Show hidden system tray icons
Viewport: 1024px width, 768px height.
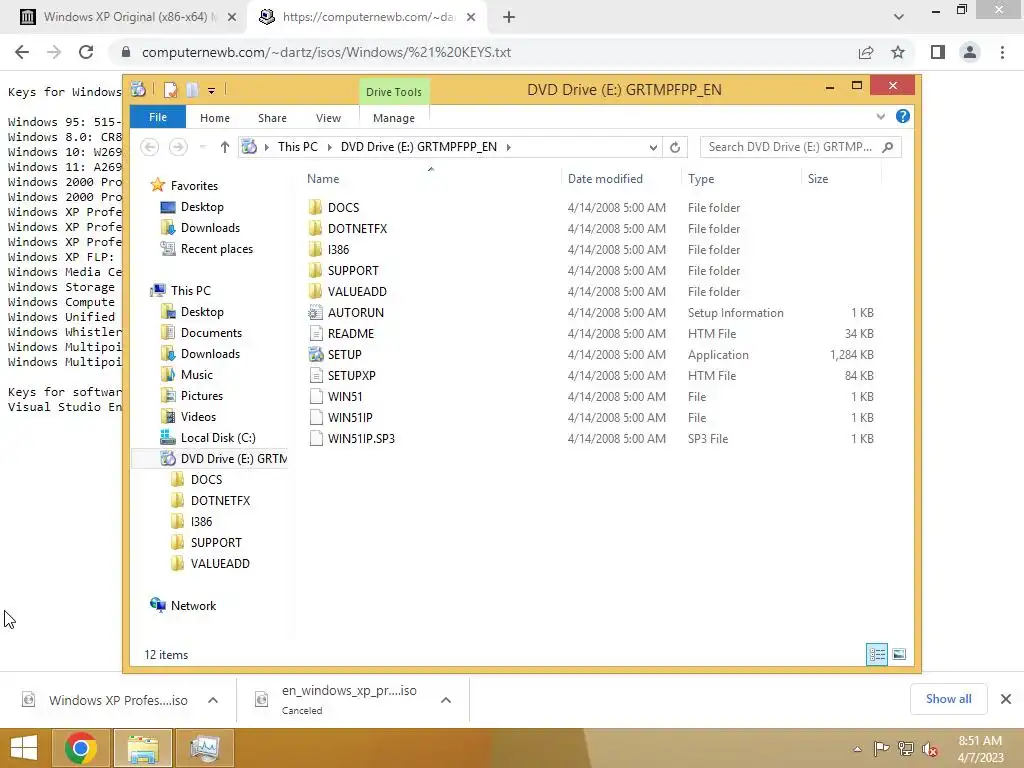(857, 749)
